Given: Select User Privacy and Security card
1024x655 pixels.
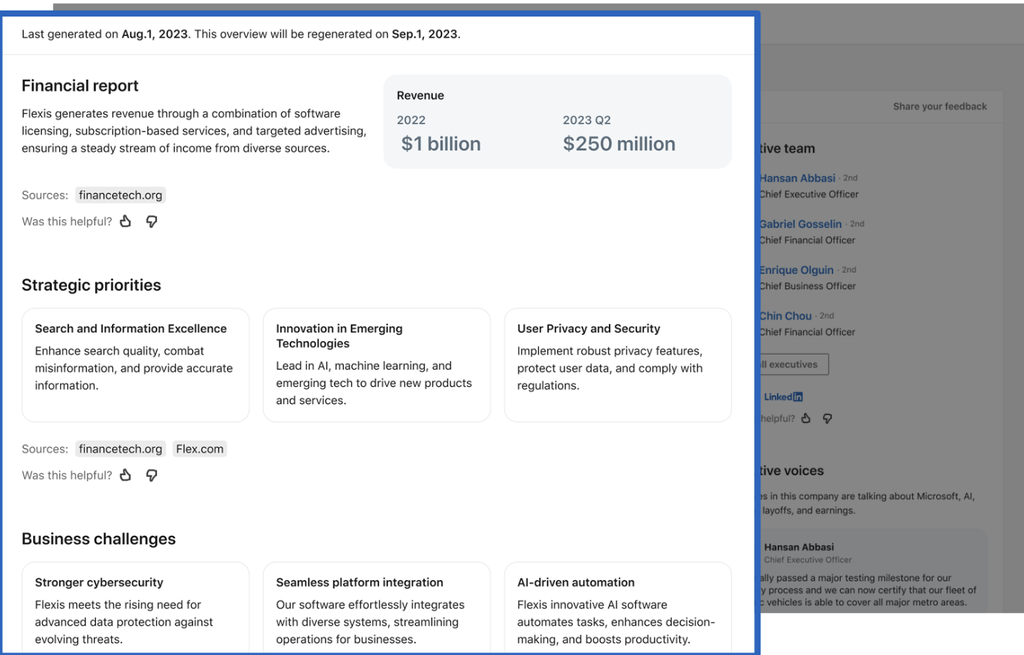Looking at the screenshot, I should pyautogui.click(x=618, y=365).
